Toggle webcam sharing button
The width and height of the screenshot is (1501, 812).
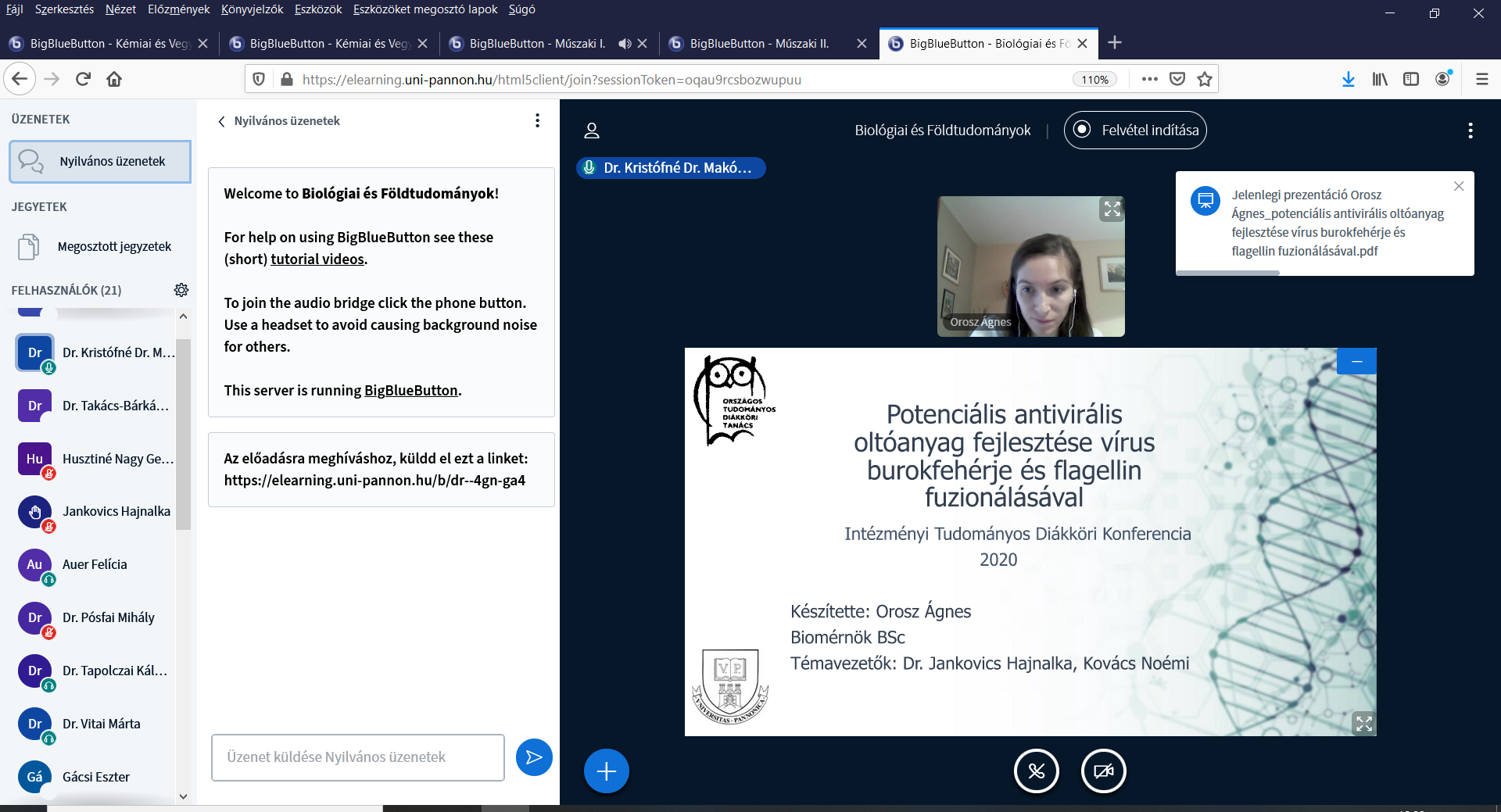pyautogui.click(x=1103, y=771)
